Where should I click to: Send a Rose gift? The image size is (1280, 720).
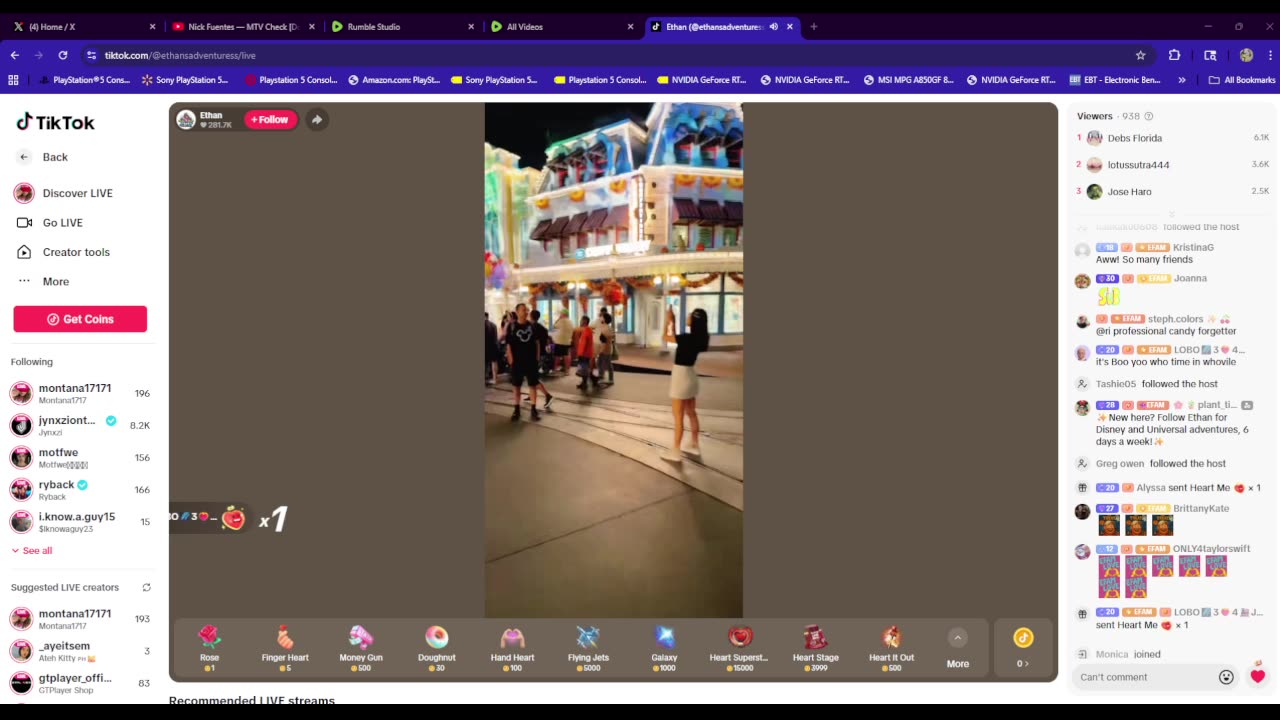click(209, 648)
